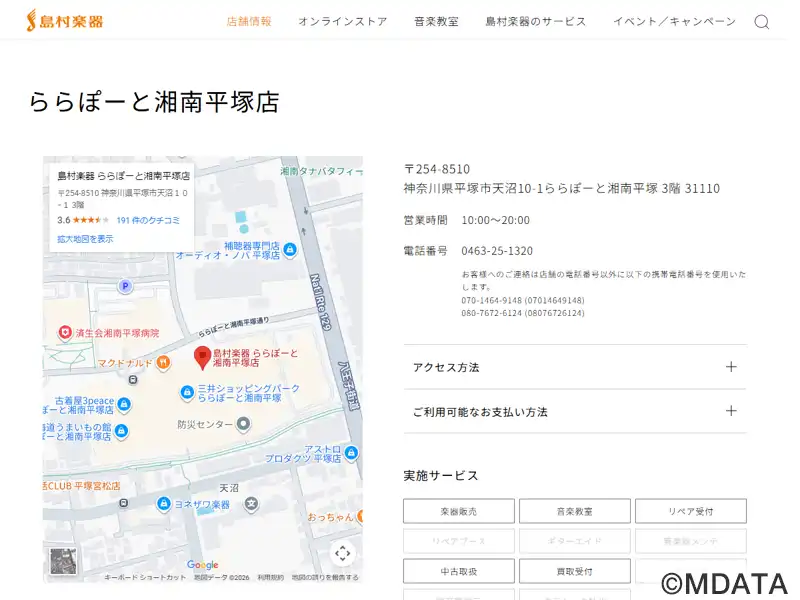Click the school marker near 天沼
Screen dimensions: 800x600
251,505
